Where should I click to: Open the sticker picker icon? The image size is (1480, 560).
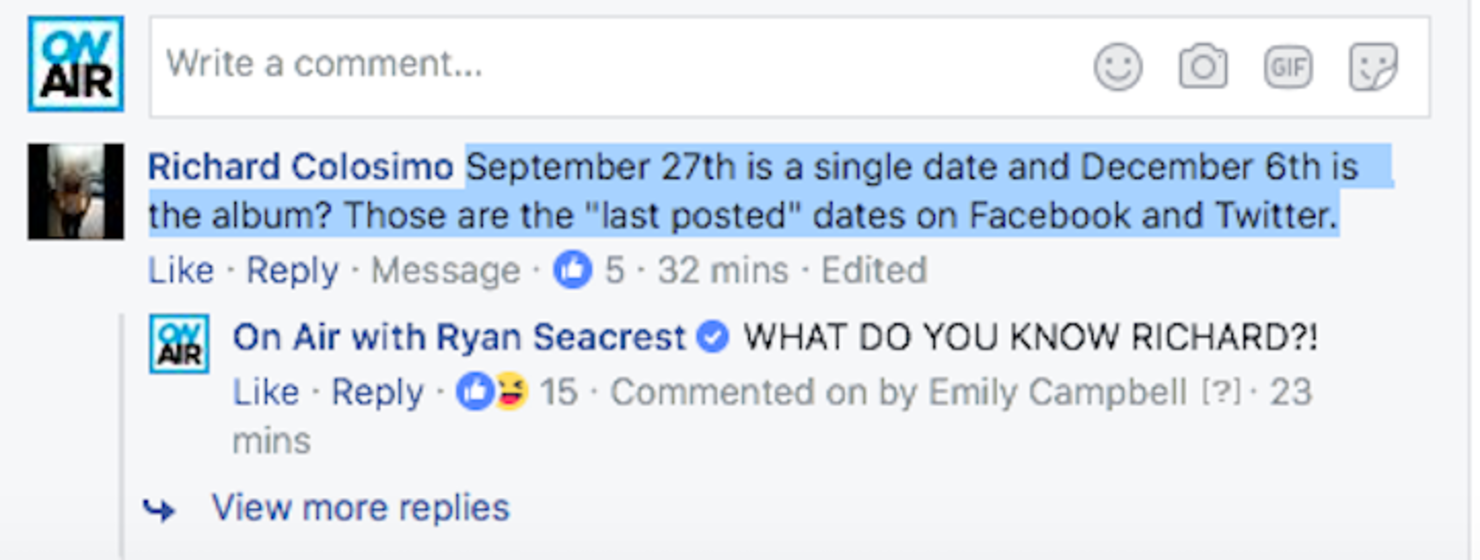coord(1373,68)
